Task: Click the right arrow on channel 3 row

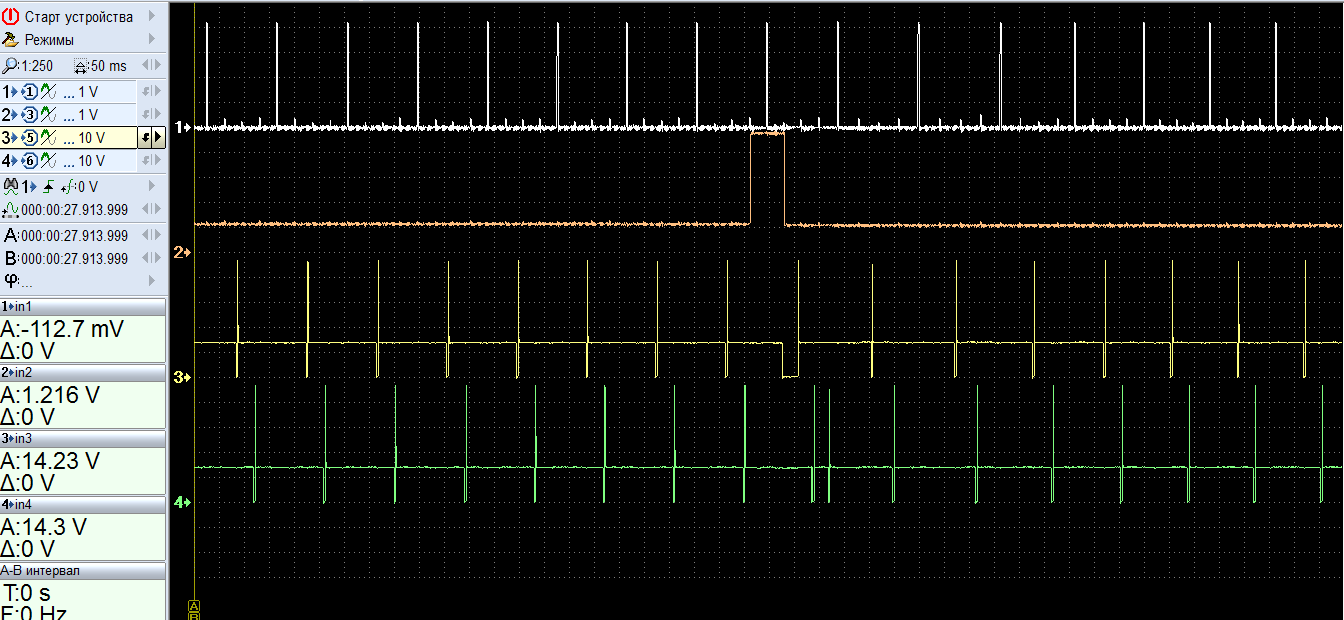Action: 158,138
